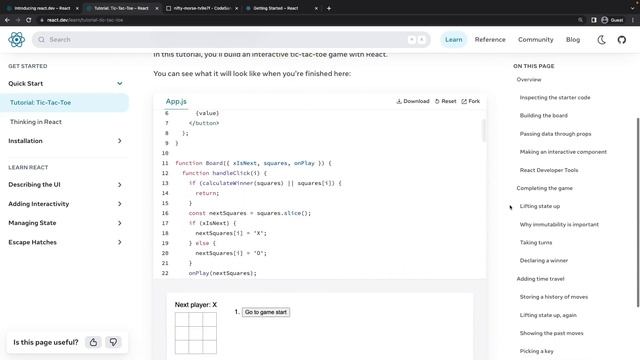This screenshot has width=640, height=360.
Task: Switch to Introducing react.dev tab
Action: point(42,8)
